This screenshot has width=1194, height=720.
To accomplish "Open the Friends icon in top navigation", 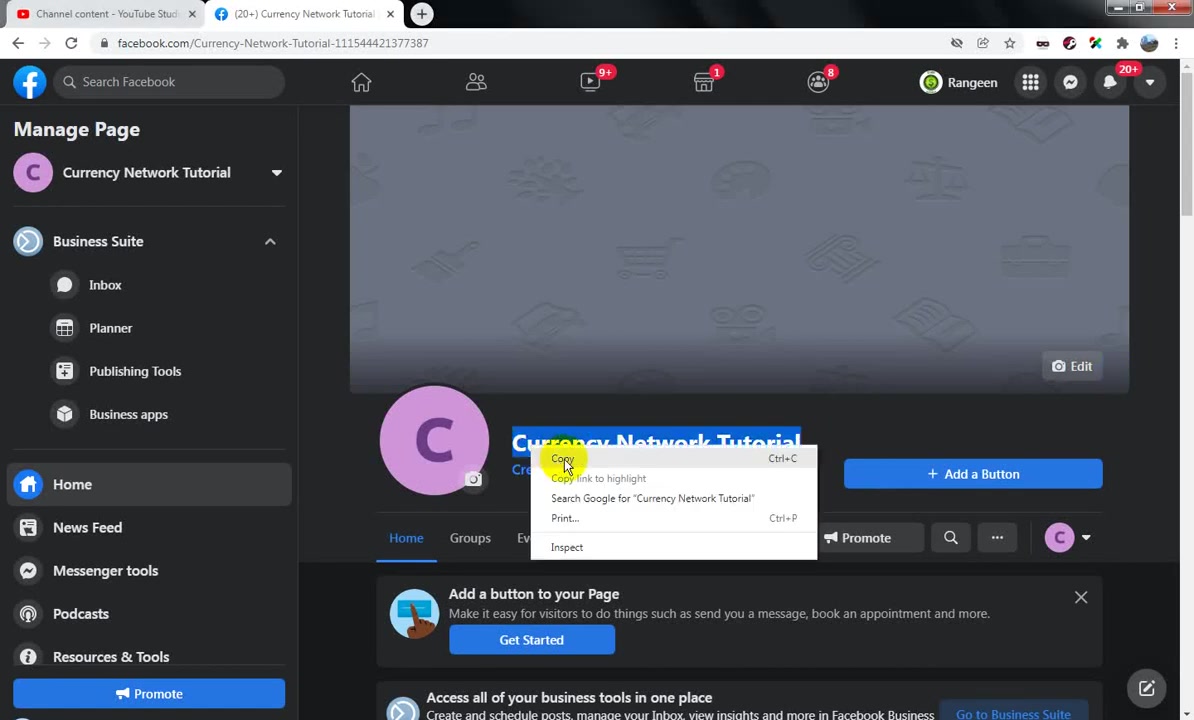I will pos(476,82).
